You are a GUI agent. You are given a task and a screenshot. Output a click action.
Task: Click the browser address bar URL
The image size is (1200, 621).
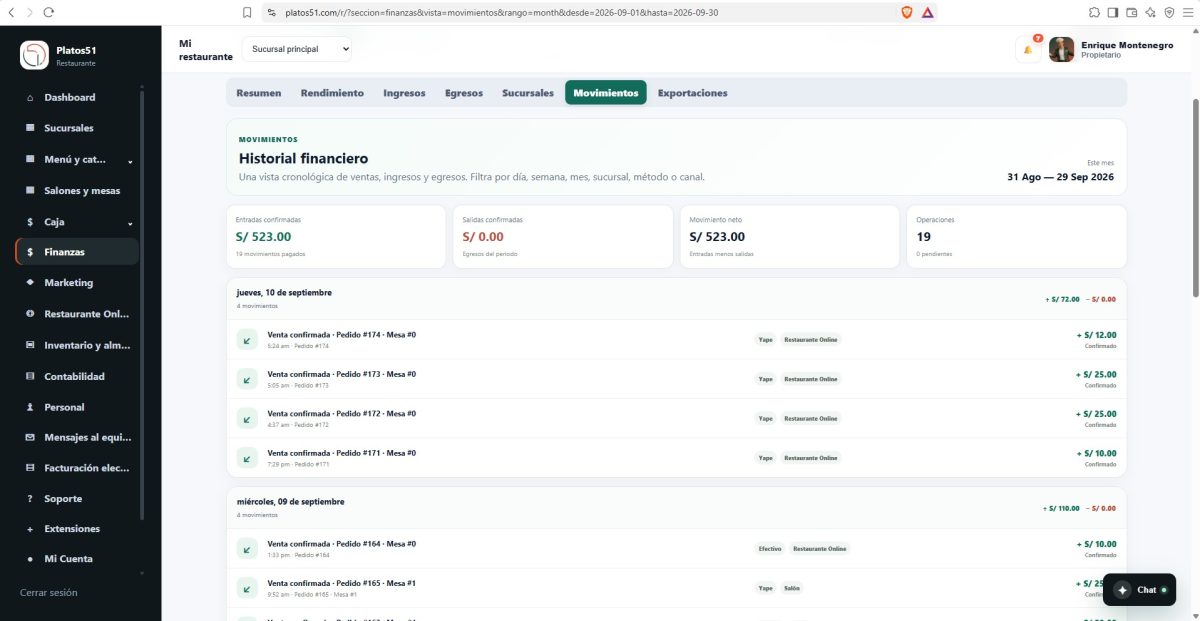[x=501, y=12]
